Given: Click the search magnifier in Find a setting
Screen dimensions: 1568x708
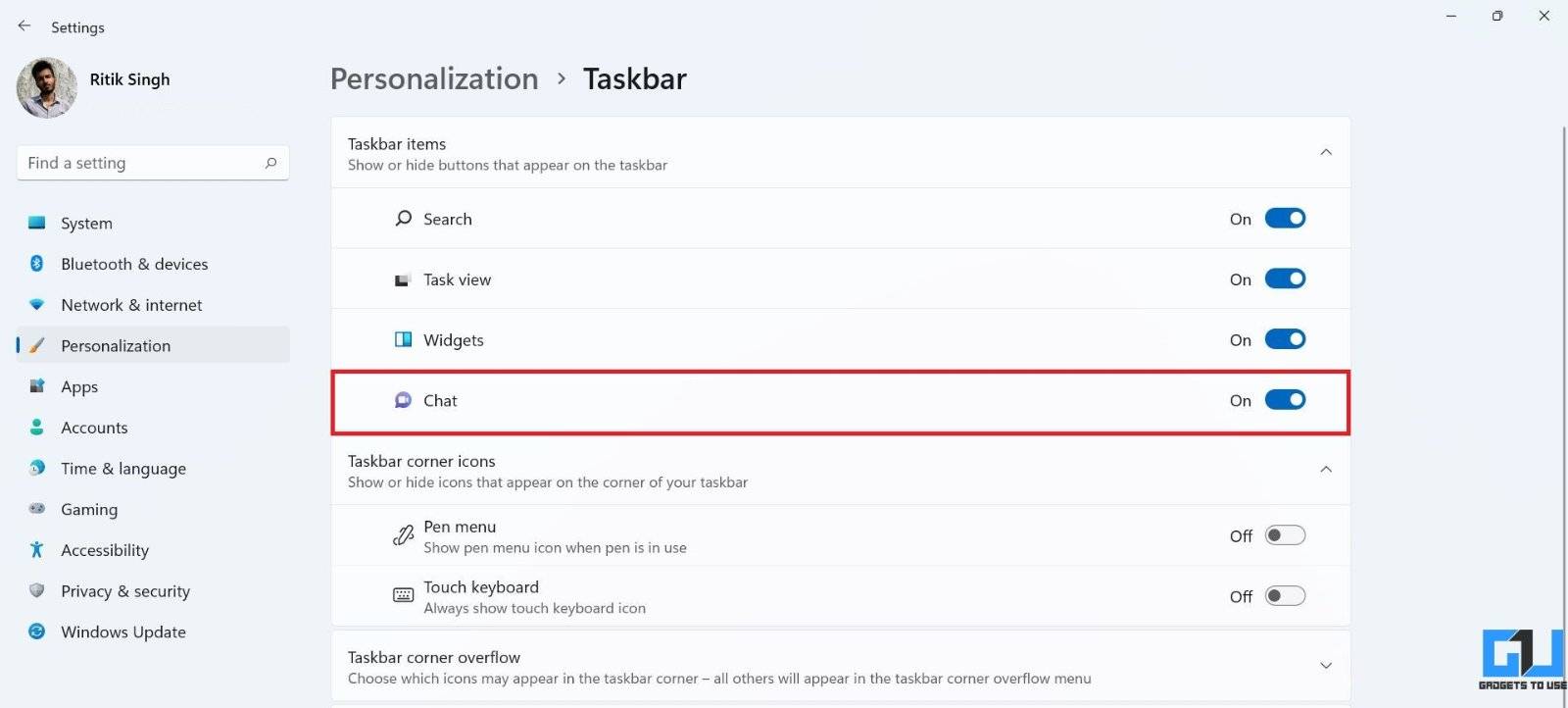Looking at the screenshot, I should point(270,163).
